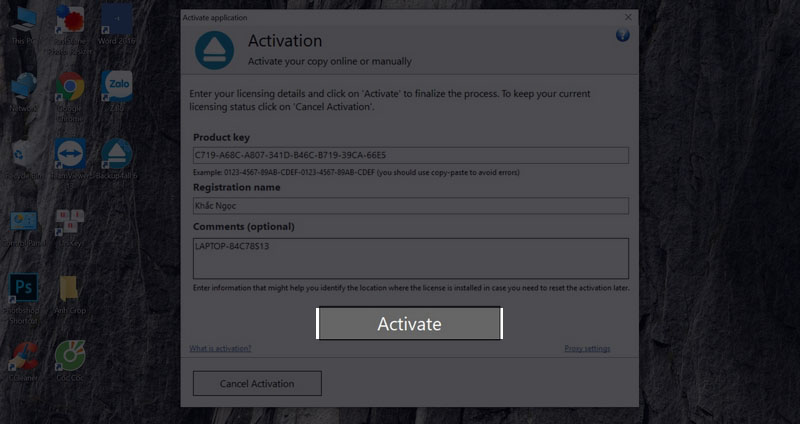The width and height of the screenshot is (800, 424).
Task: Open the 'What is activation?' link
Action: [x=220, y=348]
